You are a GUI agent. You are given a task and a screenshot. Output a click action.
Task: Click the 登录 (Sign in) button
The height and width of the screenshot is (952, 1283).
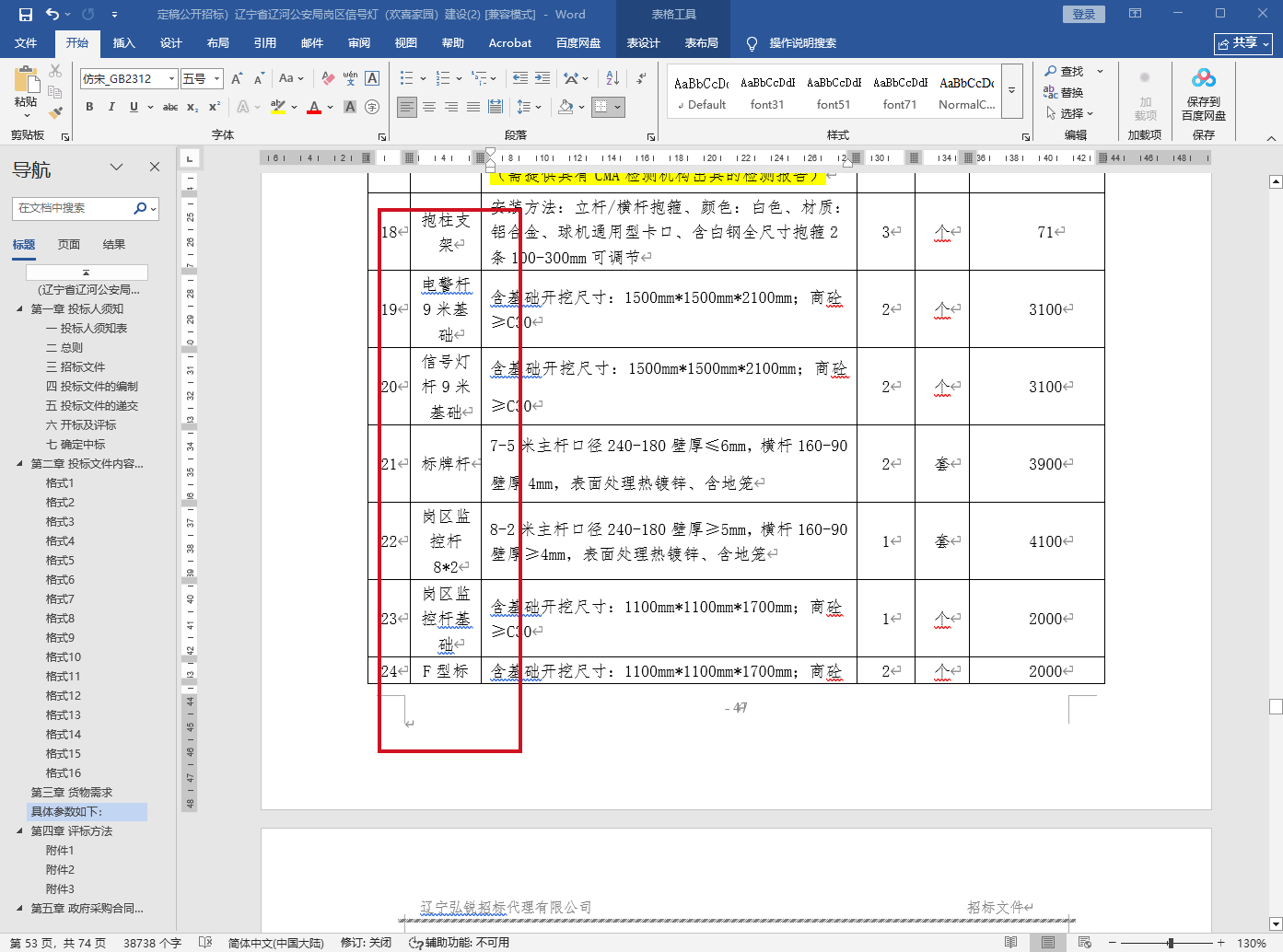click(x=1084, y=14)
